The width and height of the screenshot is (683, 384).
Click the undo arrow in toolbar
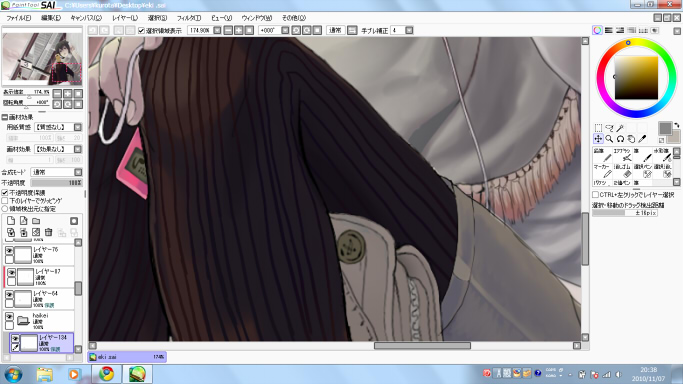tap(93, 30)
